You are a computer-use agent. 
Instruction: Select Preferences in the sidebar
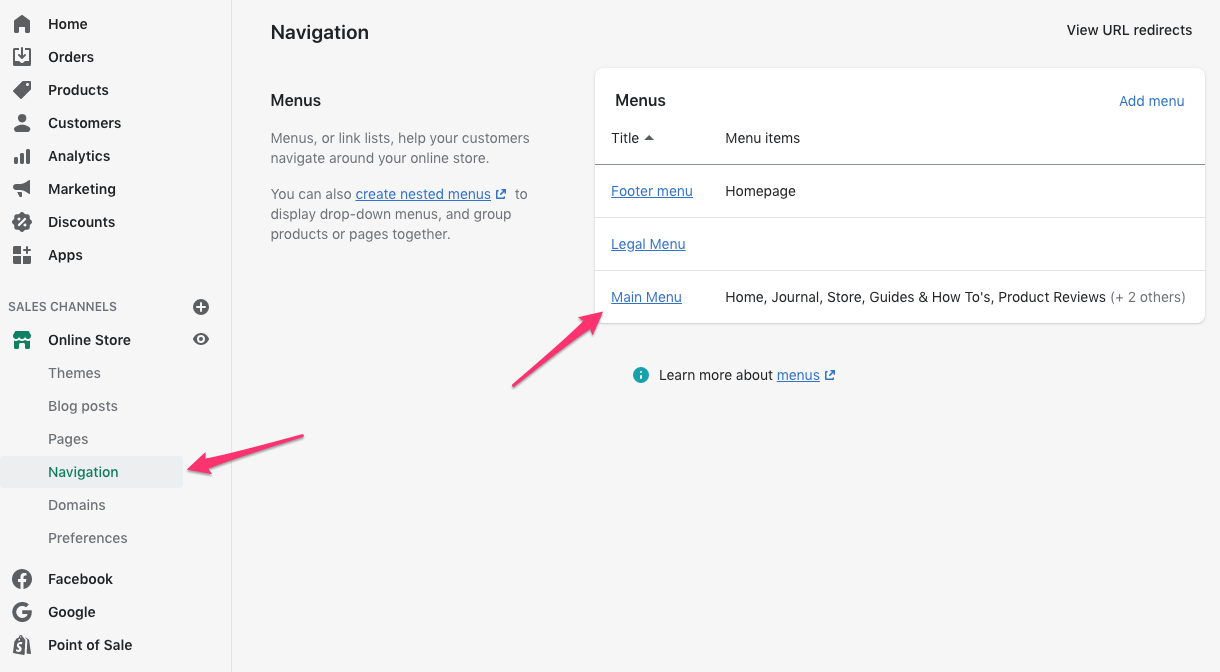88,537
